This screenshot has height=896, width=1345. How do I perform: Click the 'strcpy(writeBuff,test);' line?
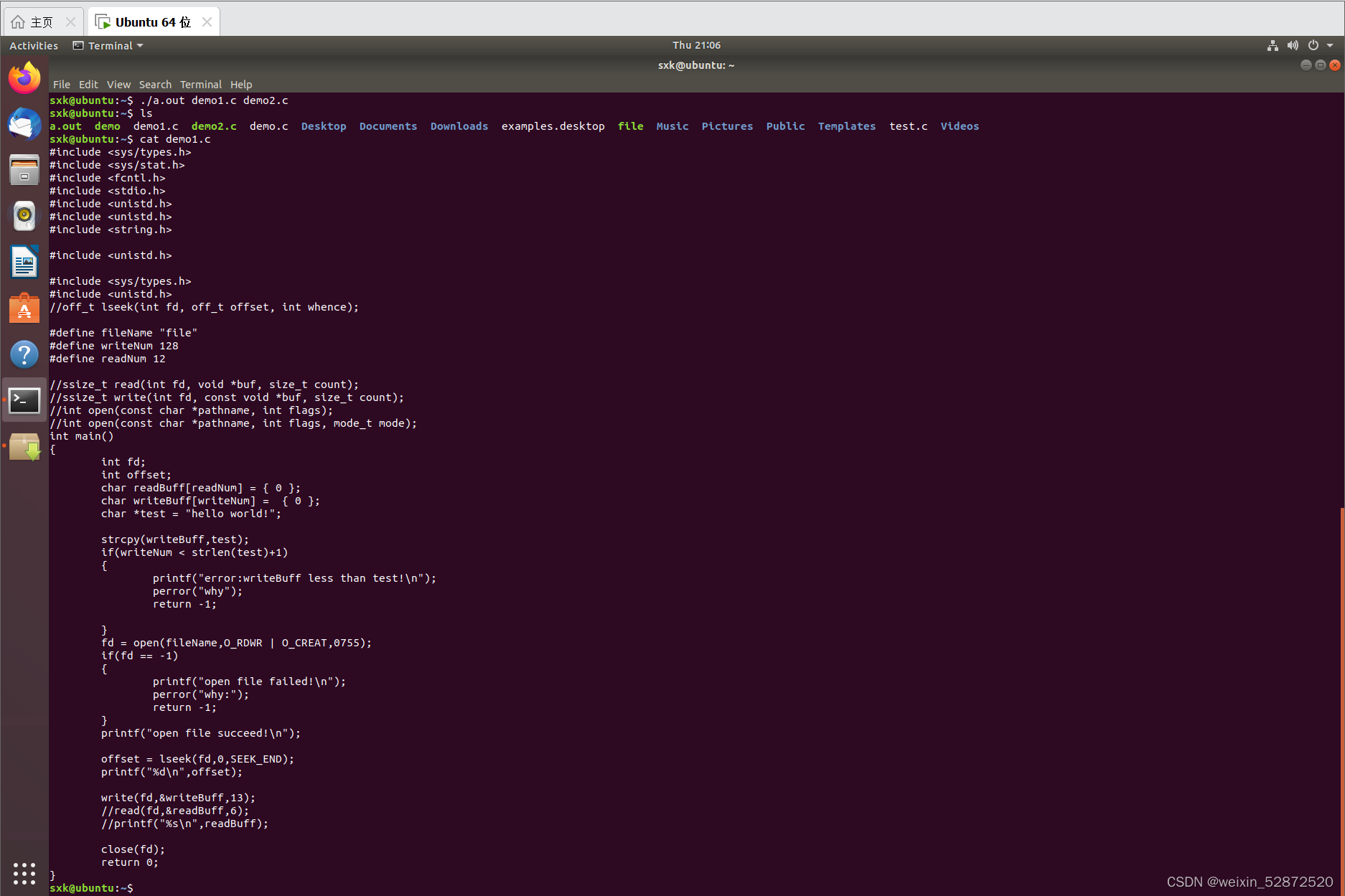(x=175, y=539)
